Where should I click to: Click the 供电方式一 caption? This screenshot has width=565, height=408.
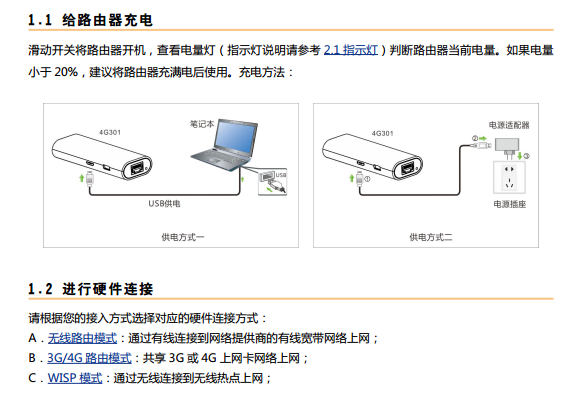coord(183,237)
